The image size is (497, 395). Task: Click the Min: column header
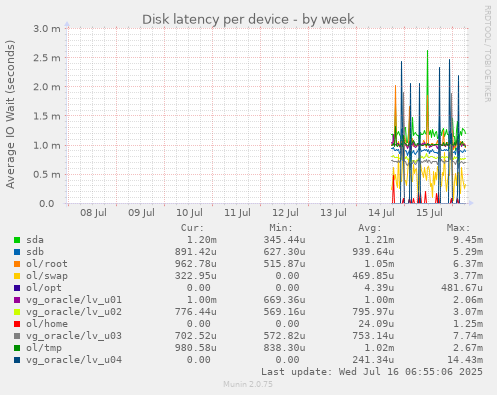281,228
